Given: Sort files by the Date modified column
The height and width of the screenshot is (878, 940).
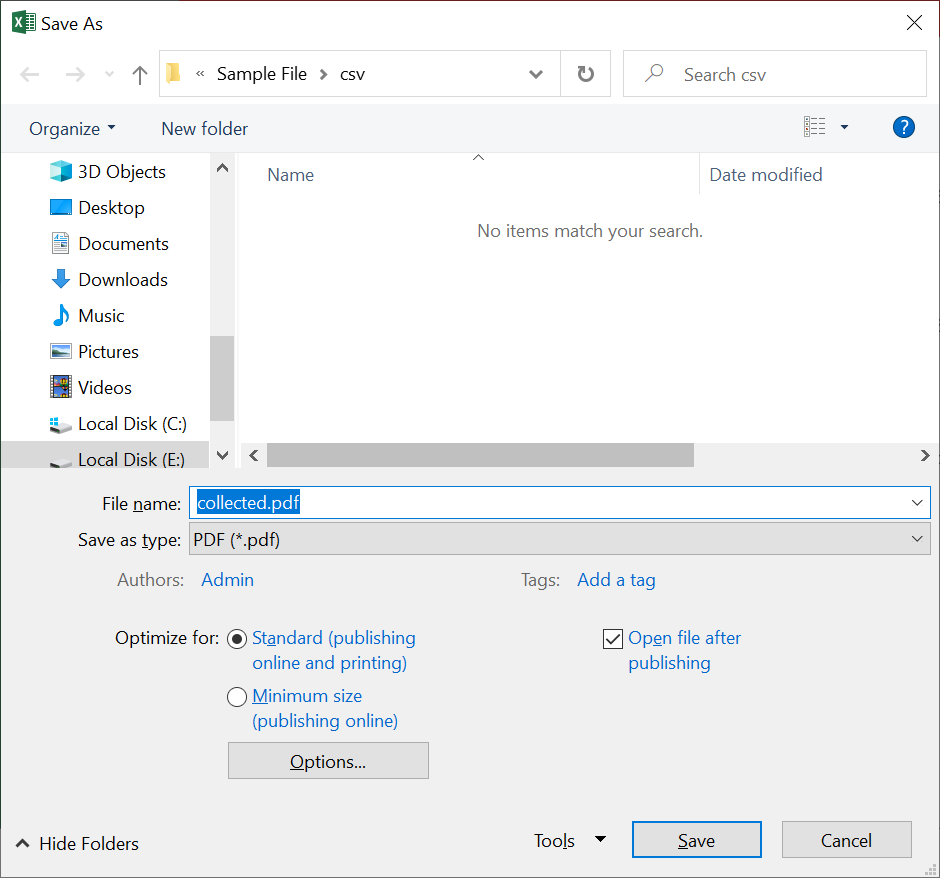Looking at the screenshot, I should (x=765, y=174).
